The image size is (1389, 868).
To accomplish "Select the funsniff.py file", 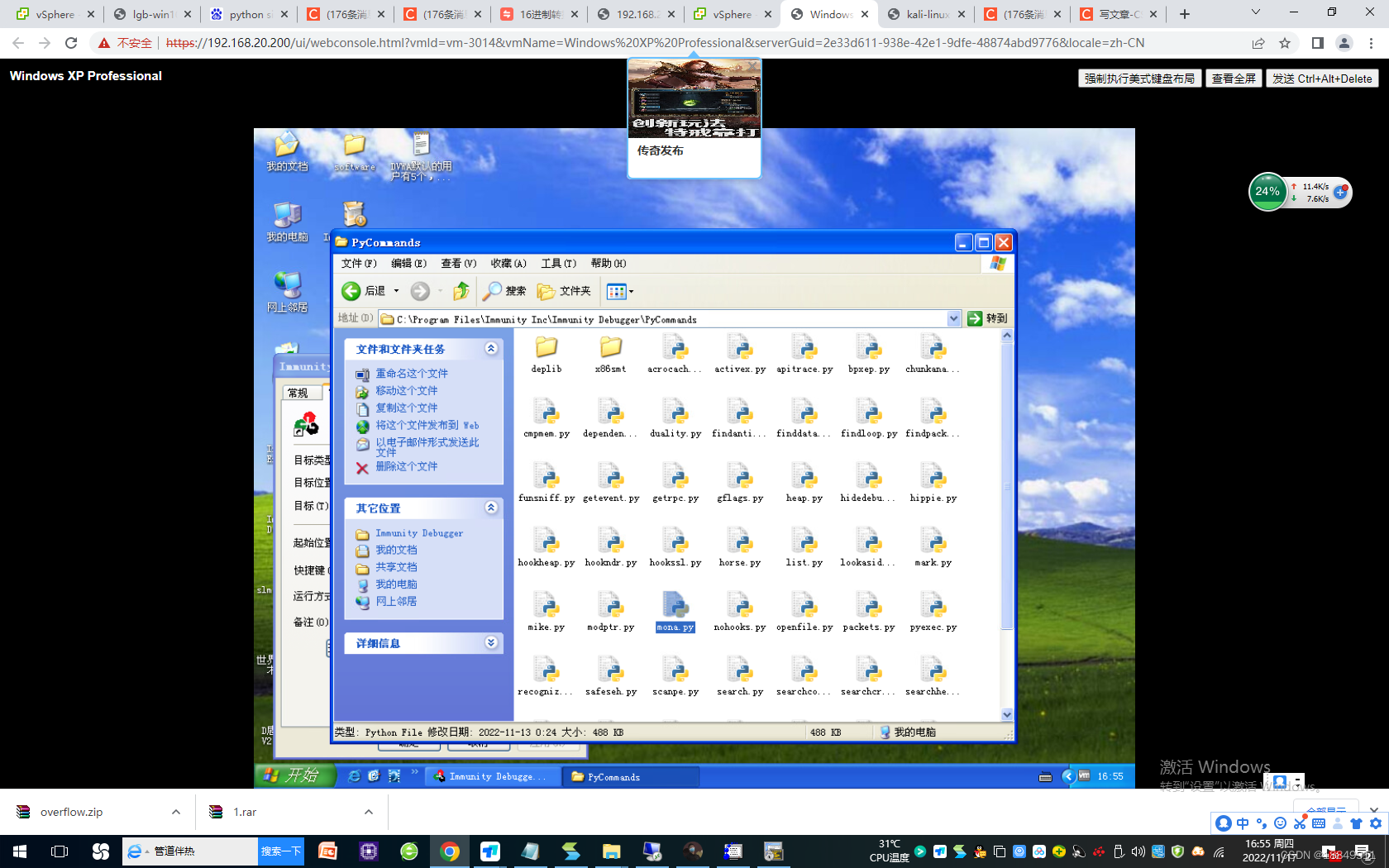I will 547,484.
